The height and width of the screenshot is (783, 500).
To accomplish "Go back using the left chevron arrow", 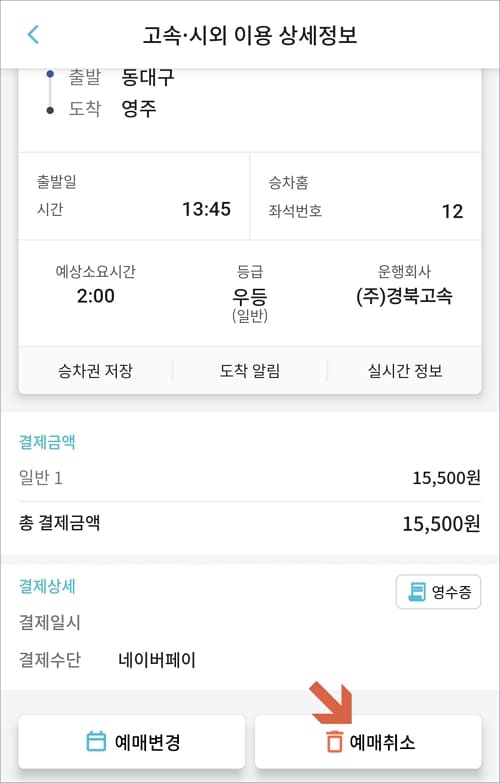I will coord(33,35).
